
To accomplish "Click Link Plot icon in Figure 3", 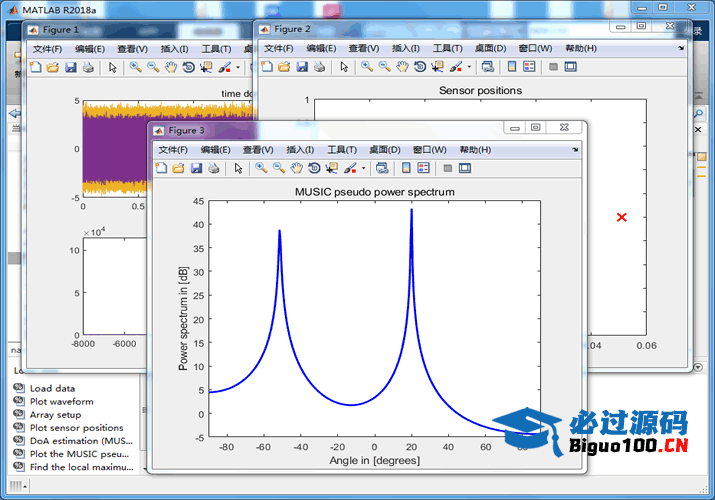I will pos(382,168).
